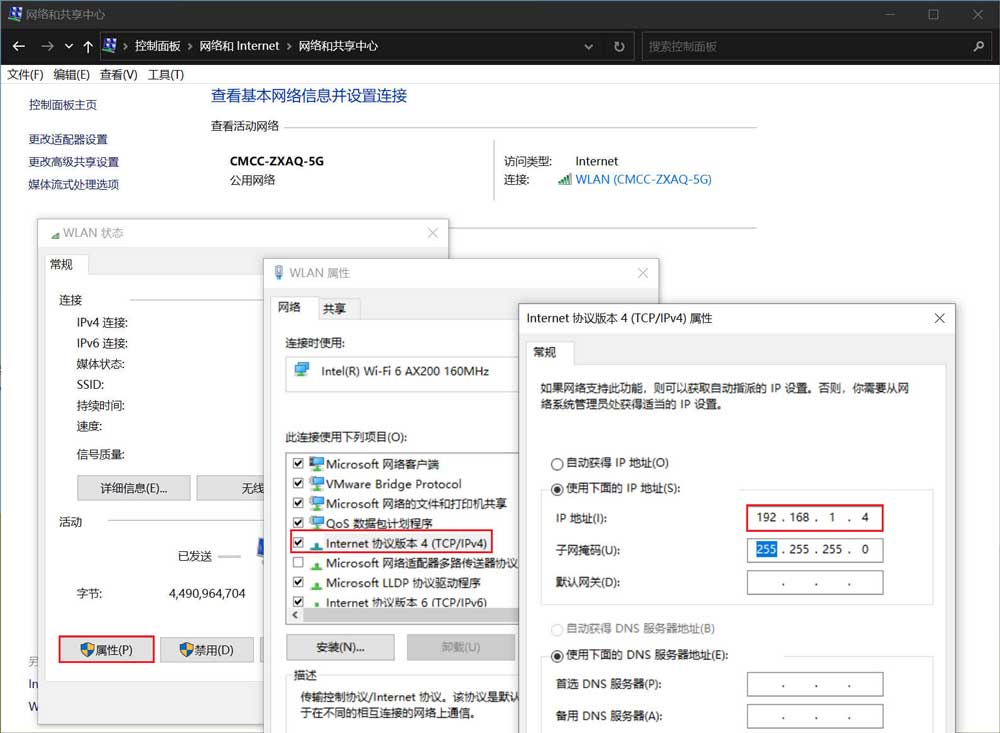Click 禁用(D) button in WLAN 状态

(207, 649)
